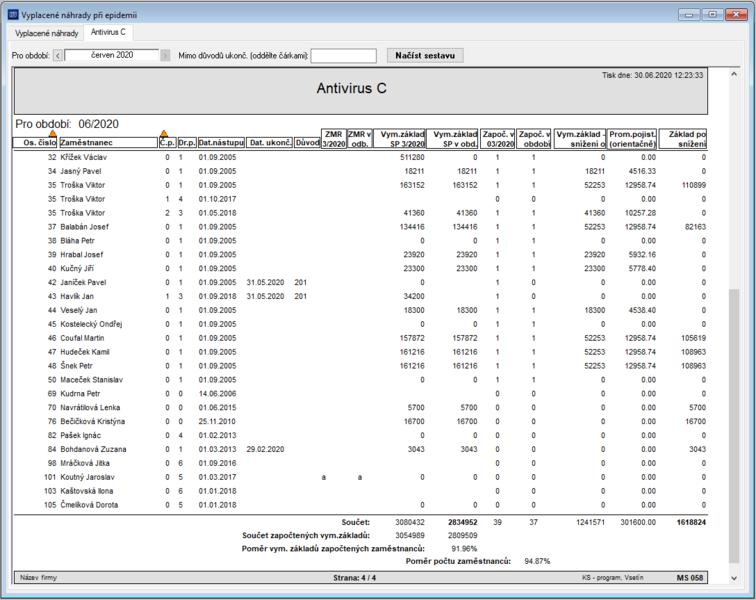
Task: Close the Vyplacené náhrady window
Action: coord(736,14)
